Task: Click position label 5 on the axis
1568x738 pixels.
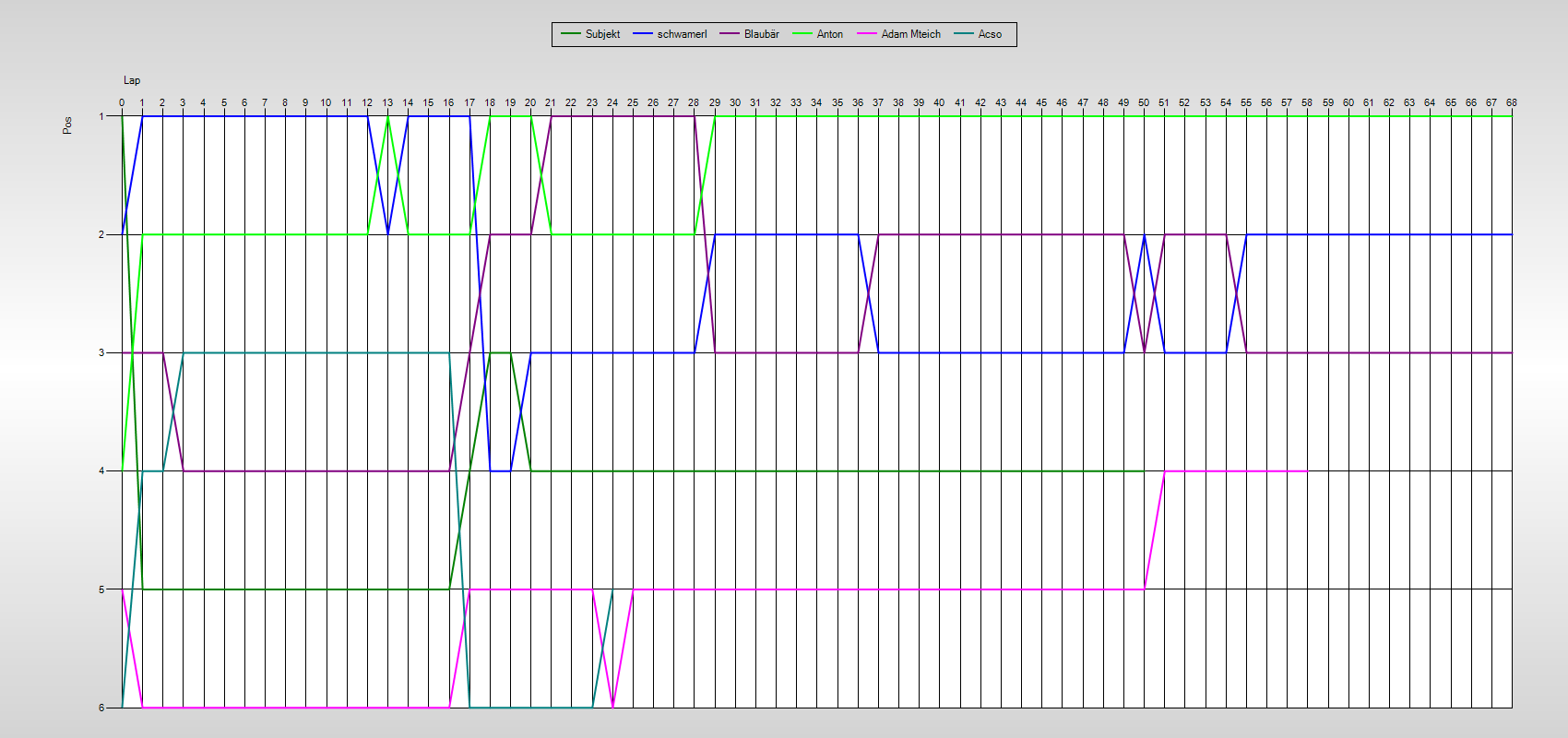Action: coord(101,589)
